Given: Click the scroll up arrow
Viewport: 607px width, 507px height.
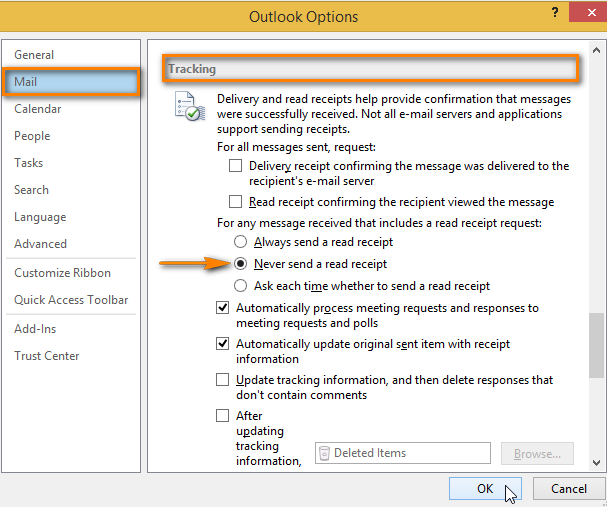Looking at the screenshot, I should (x=597, y=50).
